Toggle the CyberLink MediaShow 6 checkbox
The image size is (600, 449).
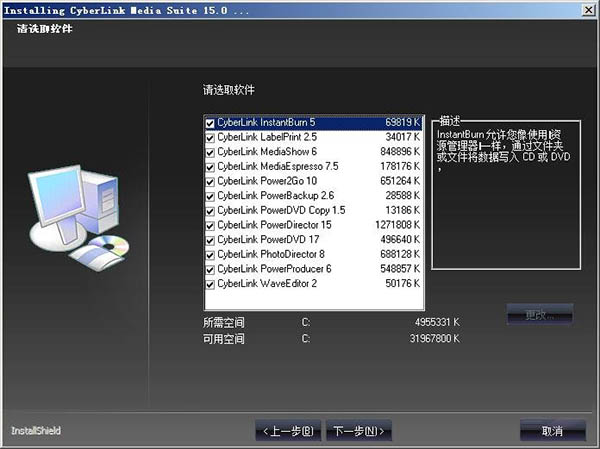(x=210, y=152)
